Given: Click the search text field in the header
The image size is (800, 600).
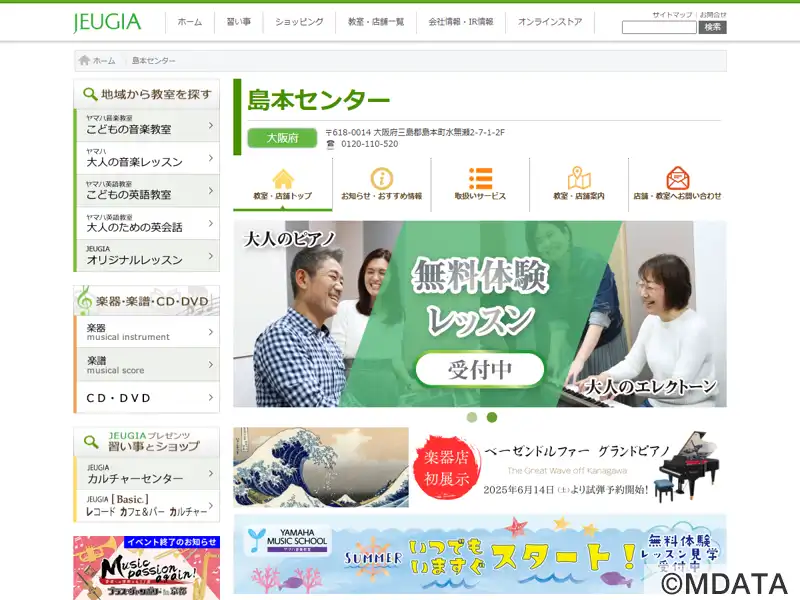Looking at the screenshot, I should pos(659,28).
